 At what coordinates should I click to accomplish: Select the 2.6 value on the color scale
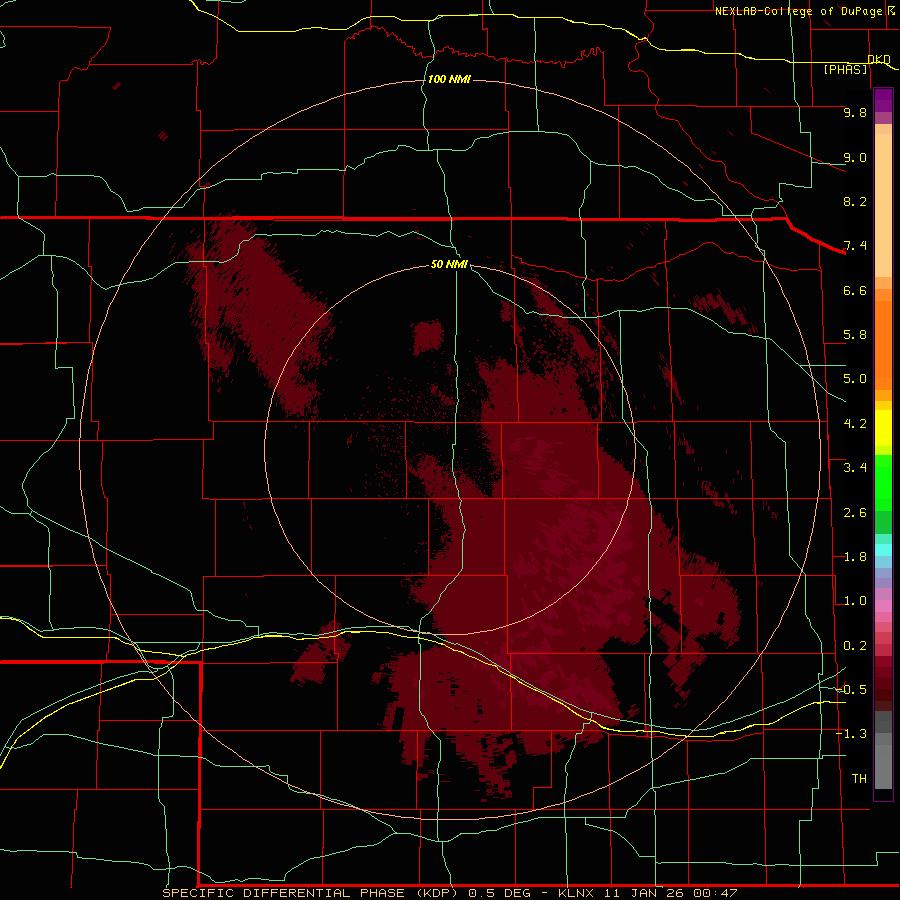(855, 513)
